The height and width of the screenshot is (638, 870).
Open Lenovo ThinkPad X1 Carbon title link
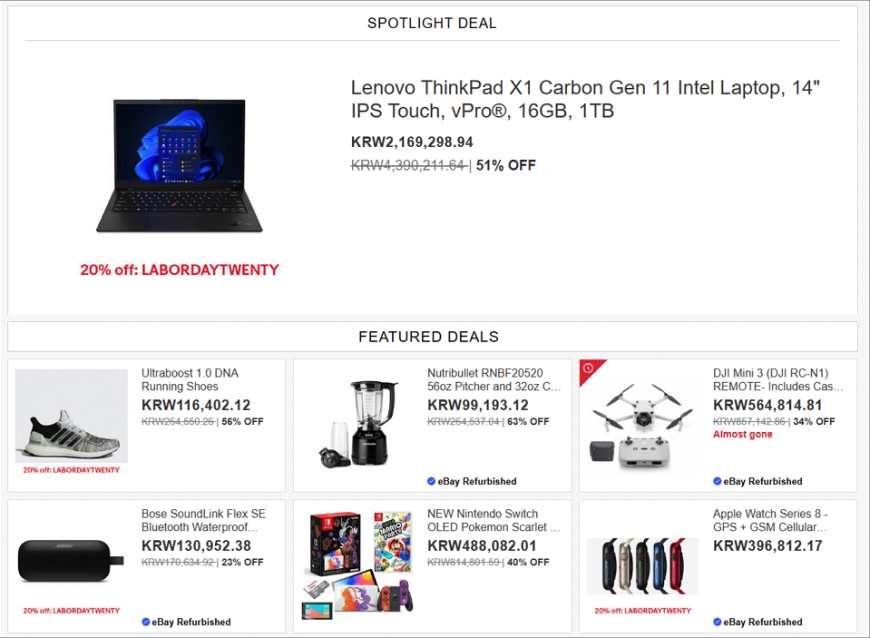coord(585,99)
